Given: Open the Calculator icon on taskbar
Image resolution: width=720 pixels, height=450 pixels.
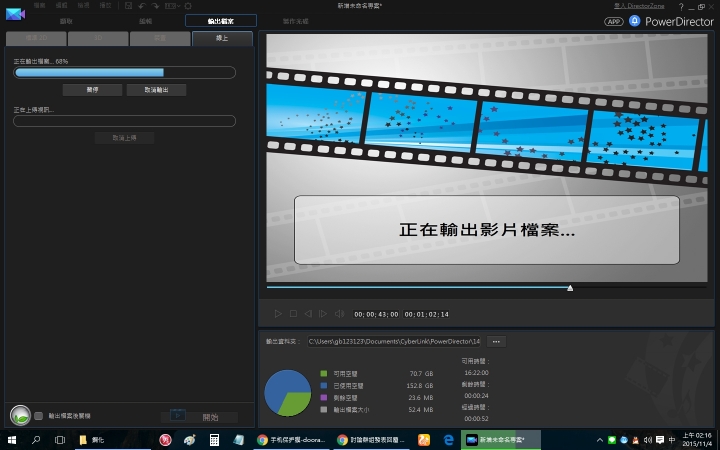Looking at the screenshot, I should tap(214, 440).
